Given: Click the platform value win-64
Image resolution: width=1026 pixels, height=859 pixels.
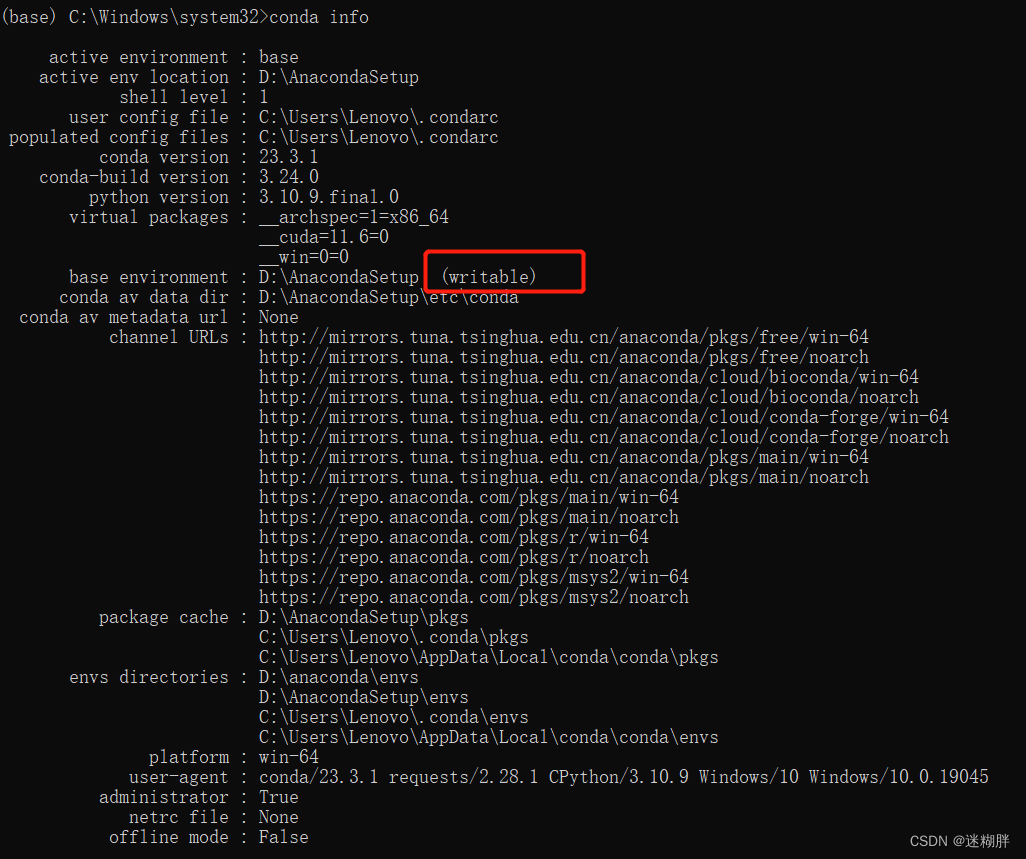Looking at the screenshot, I should [288, 757].
